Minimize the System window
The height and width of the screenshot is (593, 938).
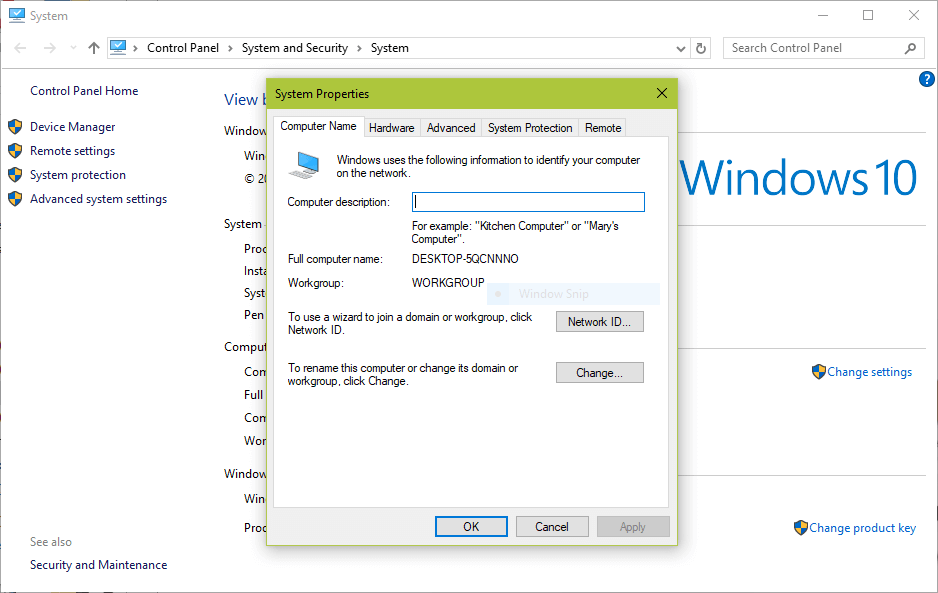pos(823,16)
